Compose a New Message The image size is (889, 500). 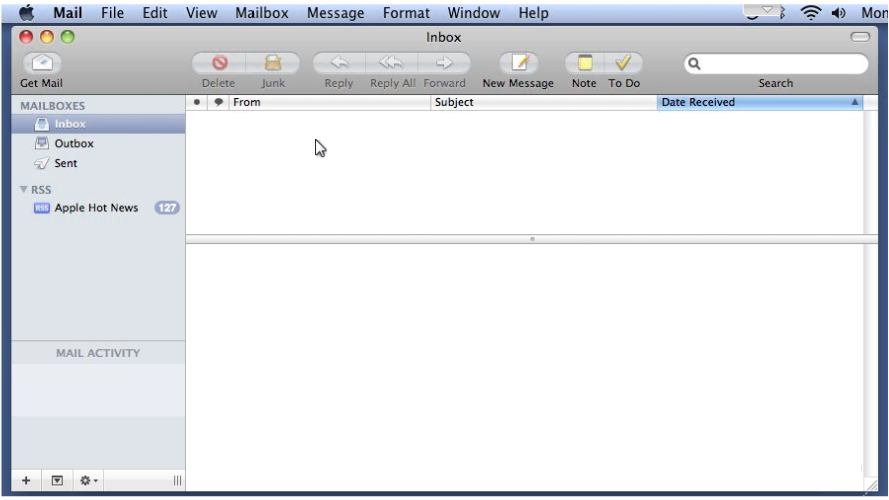click(x=518, y=63)
